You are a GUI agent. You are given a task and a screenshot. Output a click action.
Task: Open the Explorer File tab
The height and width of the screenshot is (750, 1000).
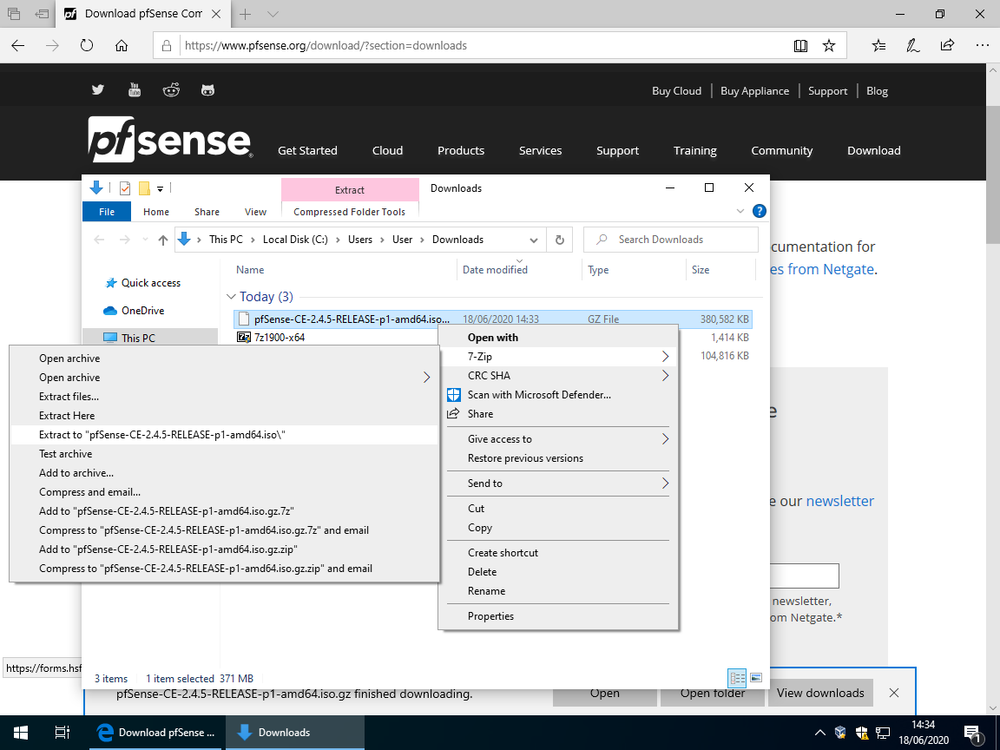[107, 212]
